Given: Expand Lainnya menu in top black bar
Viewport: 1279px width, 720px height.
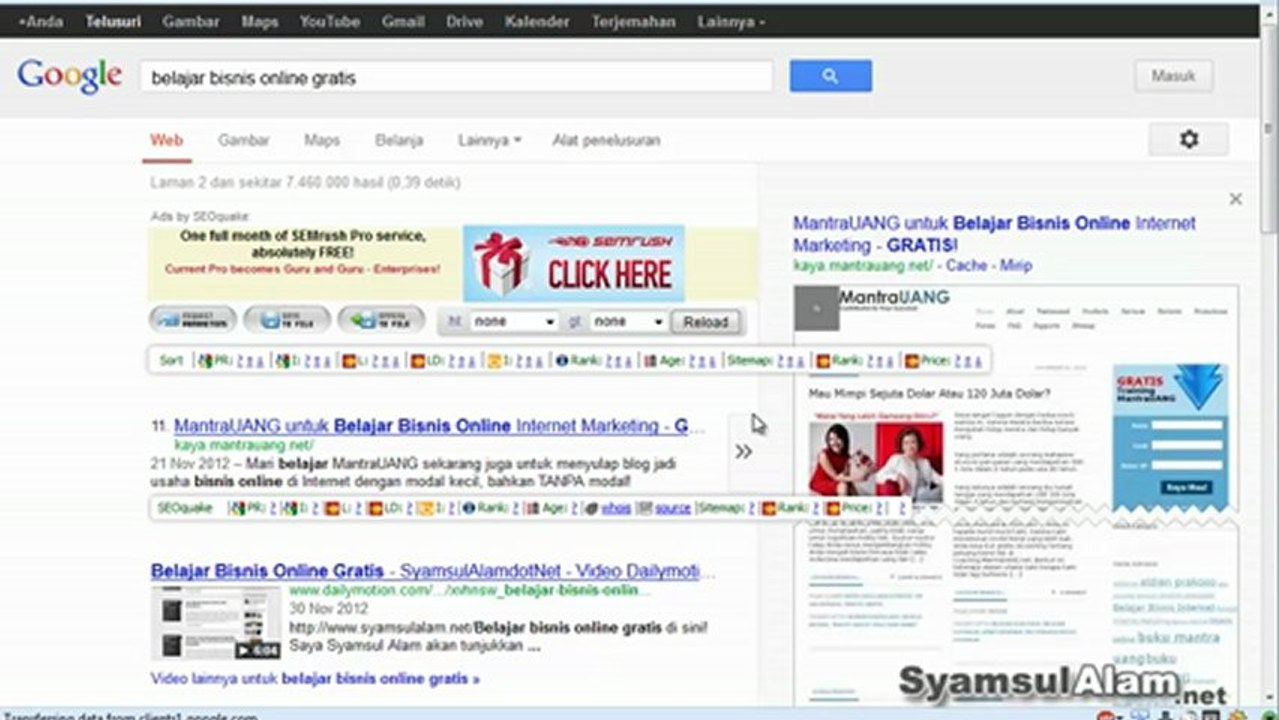Looking at the screenshot, I should click(733, 21).
